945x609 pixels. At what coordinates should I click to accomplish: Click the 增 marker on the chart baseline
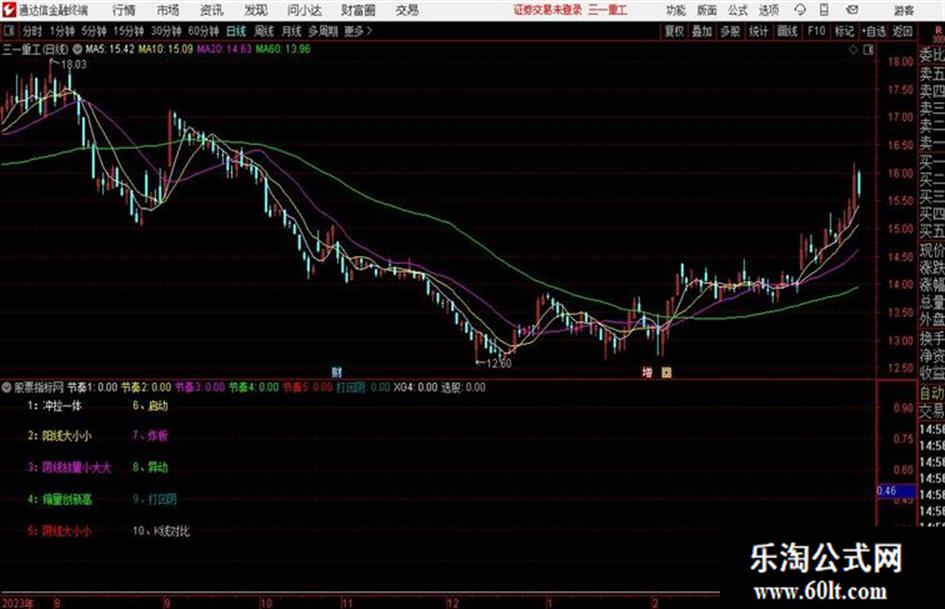point(647,373)
